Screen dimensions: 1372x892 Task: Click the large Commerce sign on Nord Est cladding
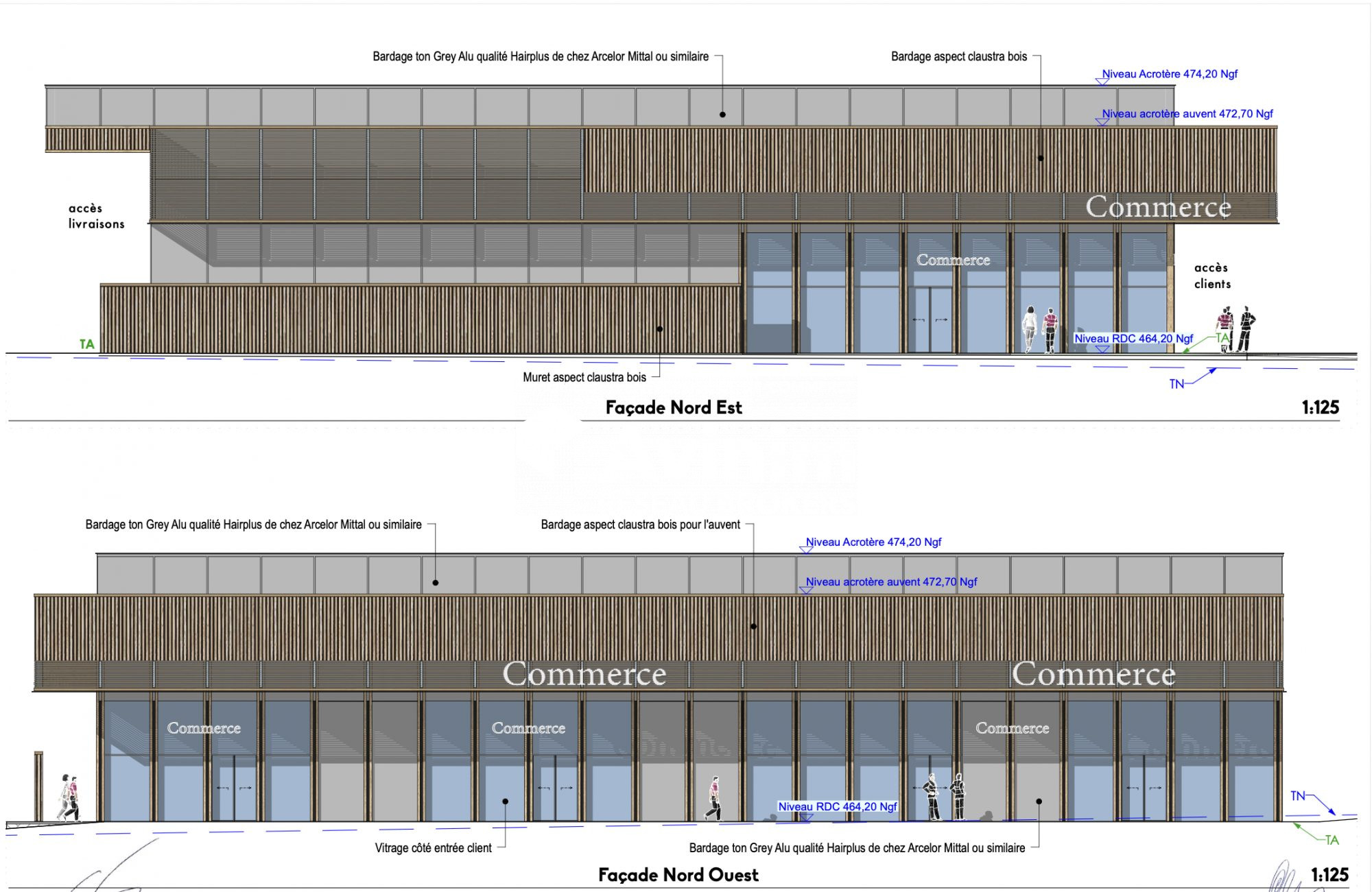1158,207
